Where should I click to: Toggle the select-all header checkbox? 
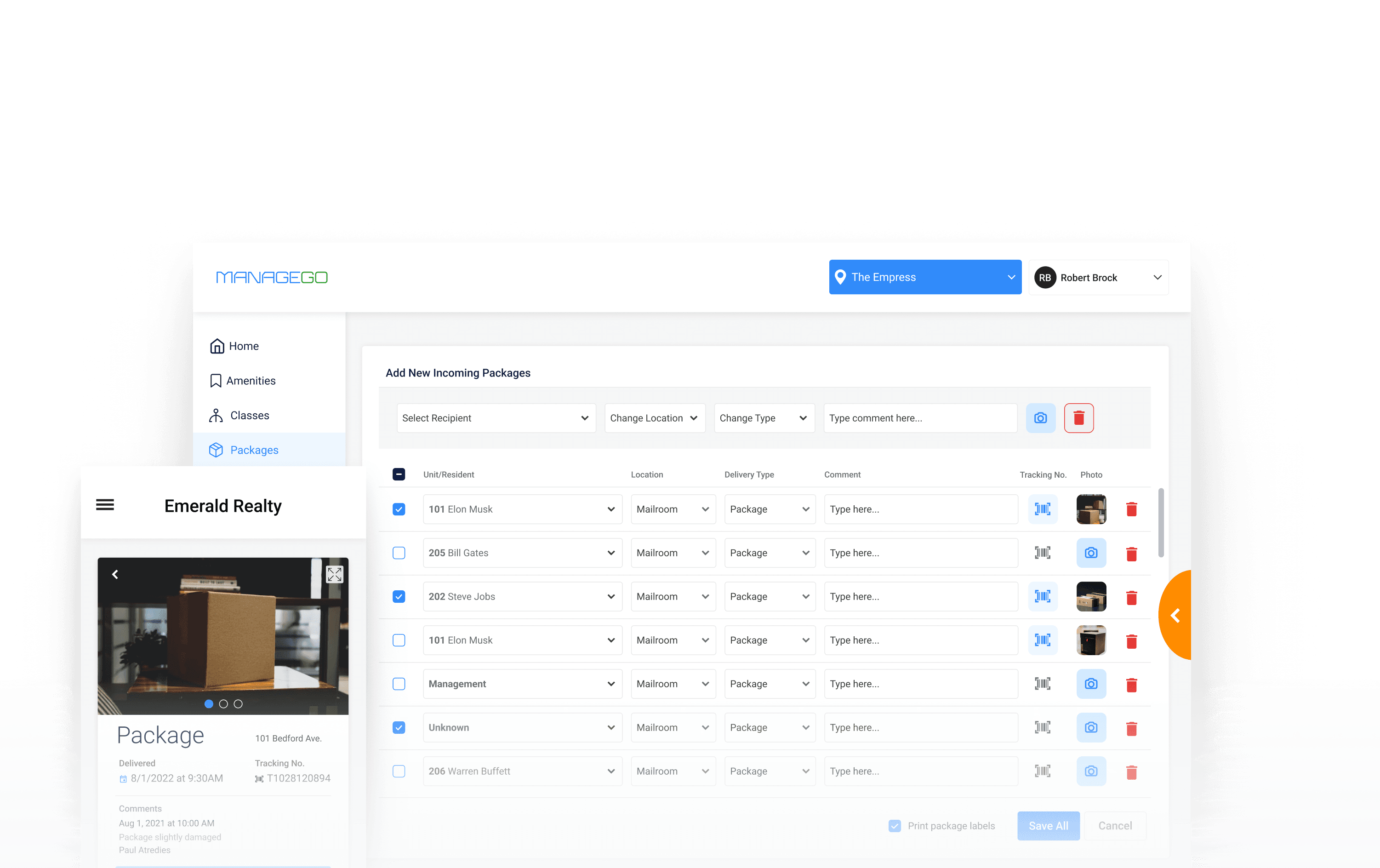tap(399, 474)
